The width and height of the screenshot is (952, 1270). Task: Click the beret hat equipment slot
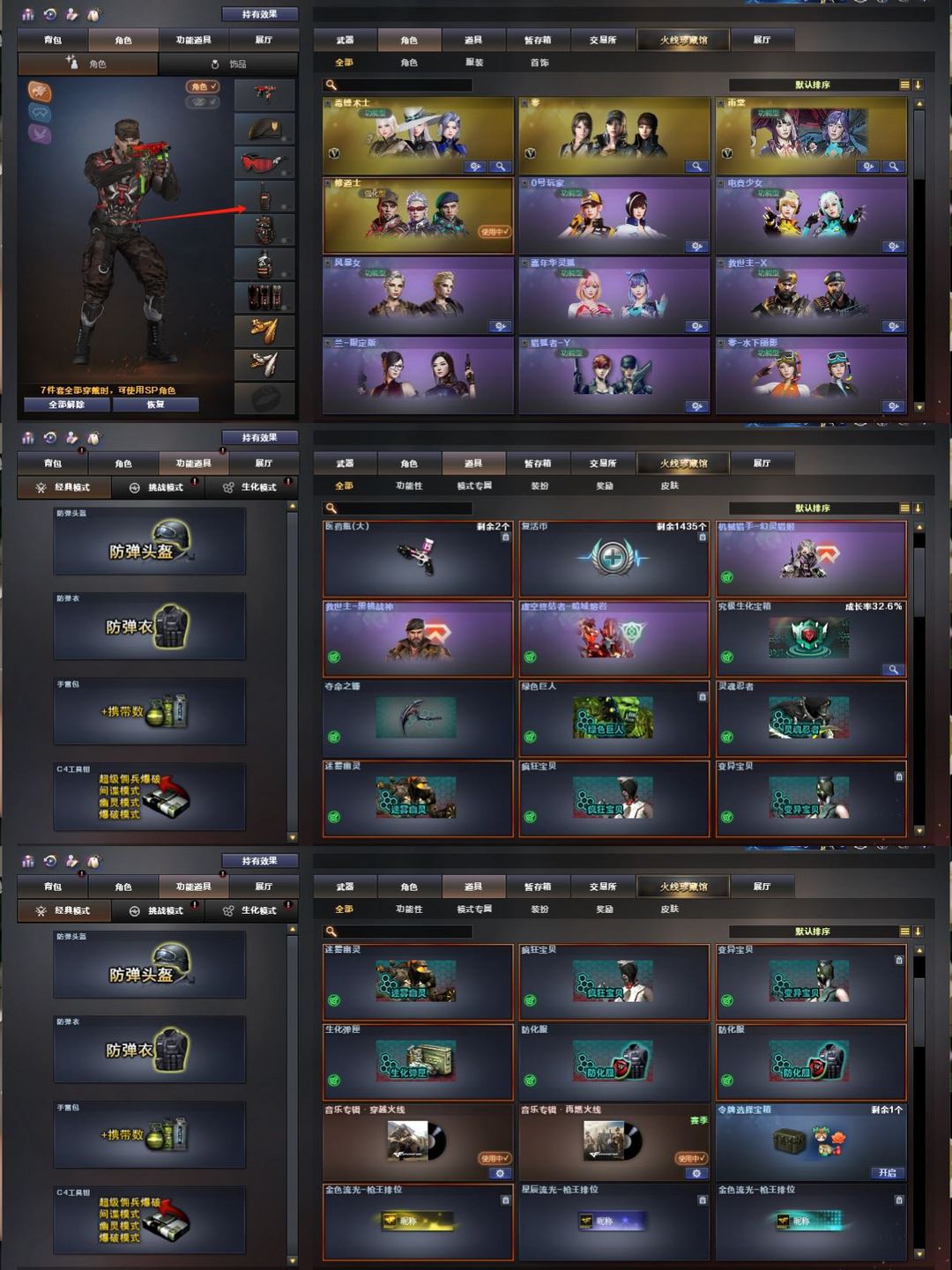[264, 130]
